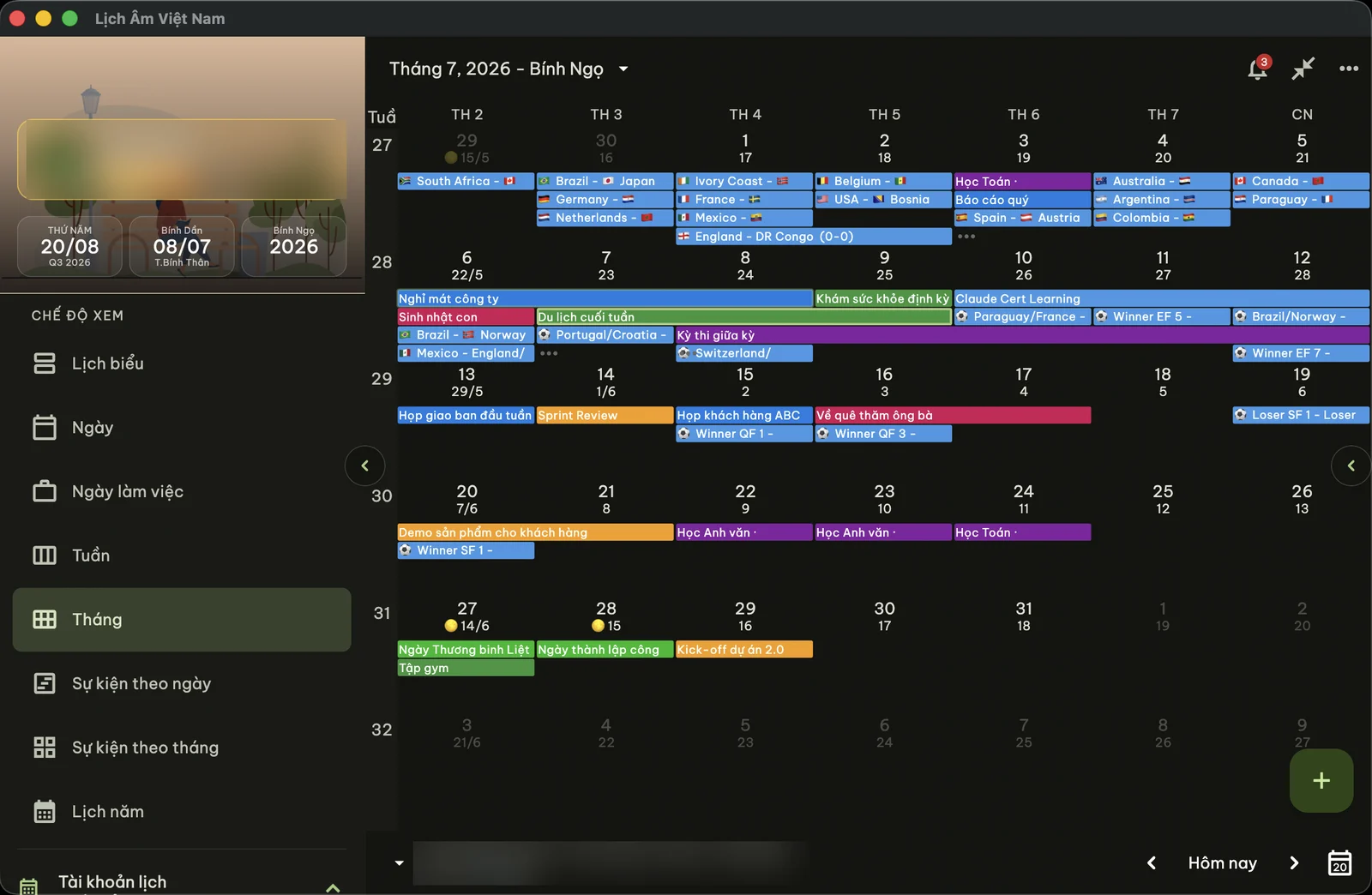Image resolution: width=1372 pixels, height=895 pixels.
Task: Click the 20/08 Thứ Năm date card
Action: [70, 246]
